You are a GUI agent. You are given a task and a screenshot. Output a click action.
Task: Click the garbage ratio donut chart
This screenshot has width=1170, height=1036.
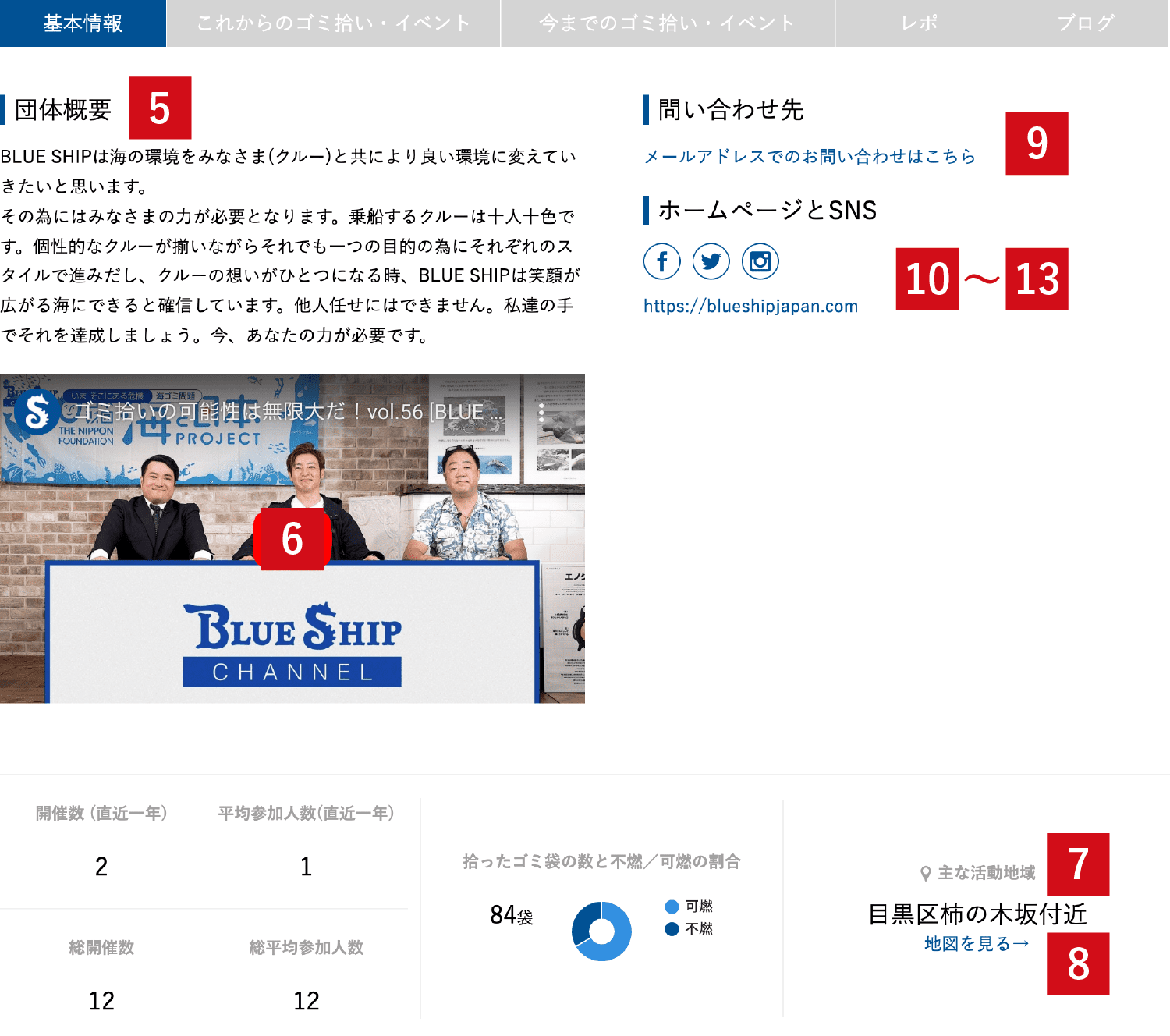coord(601,931)
